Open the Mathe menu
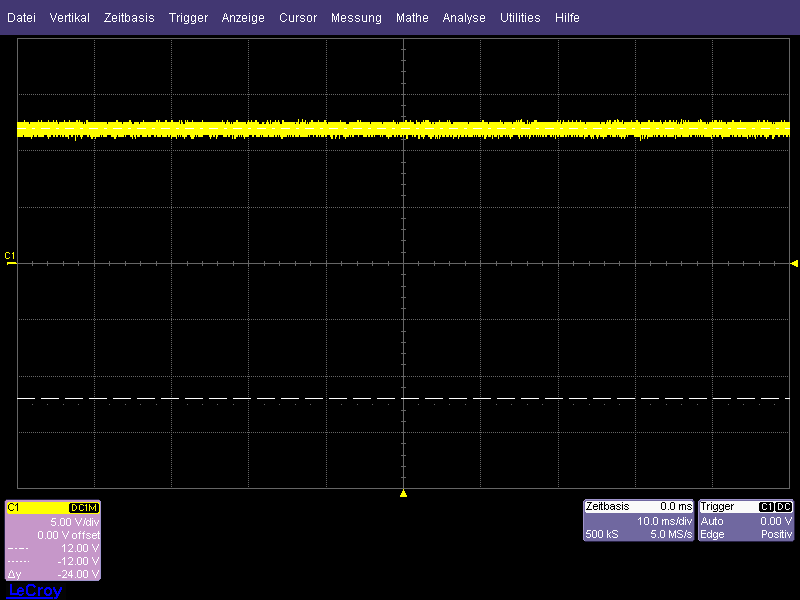The image size is (800, 600). click(412, 18)
